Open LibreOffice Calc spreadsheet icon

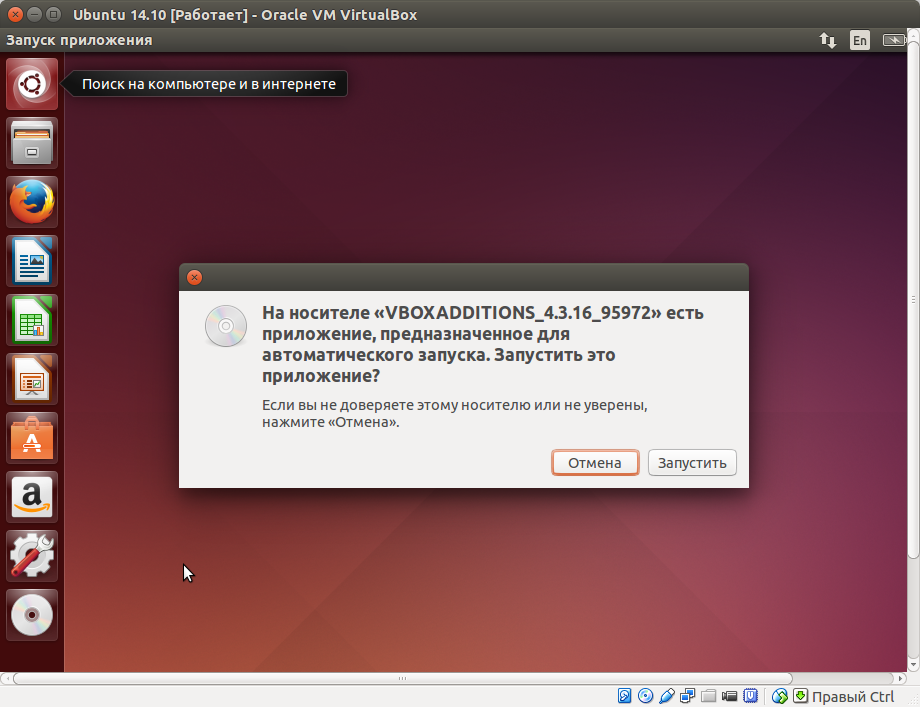tap(31, 319)
